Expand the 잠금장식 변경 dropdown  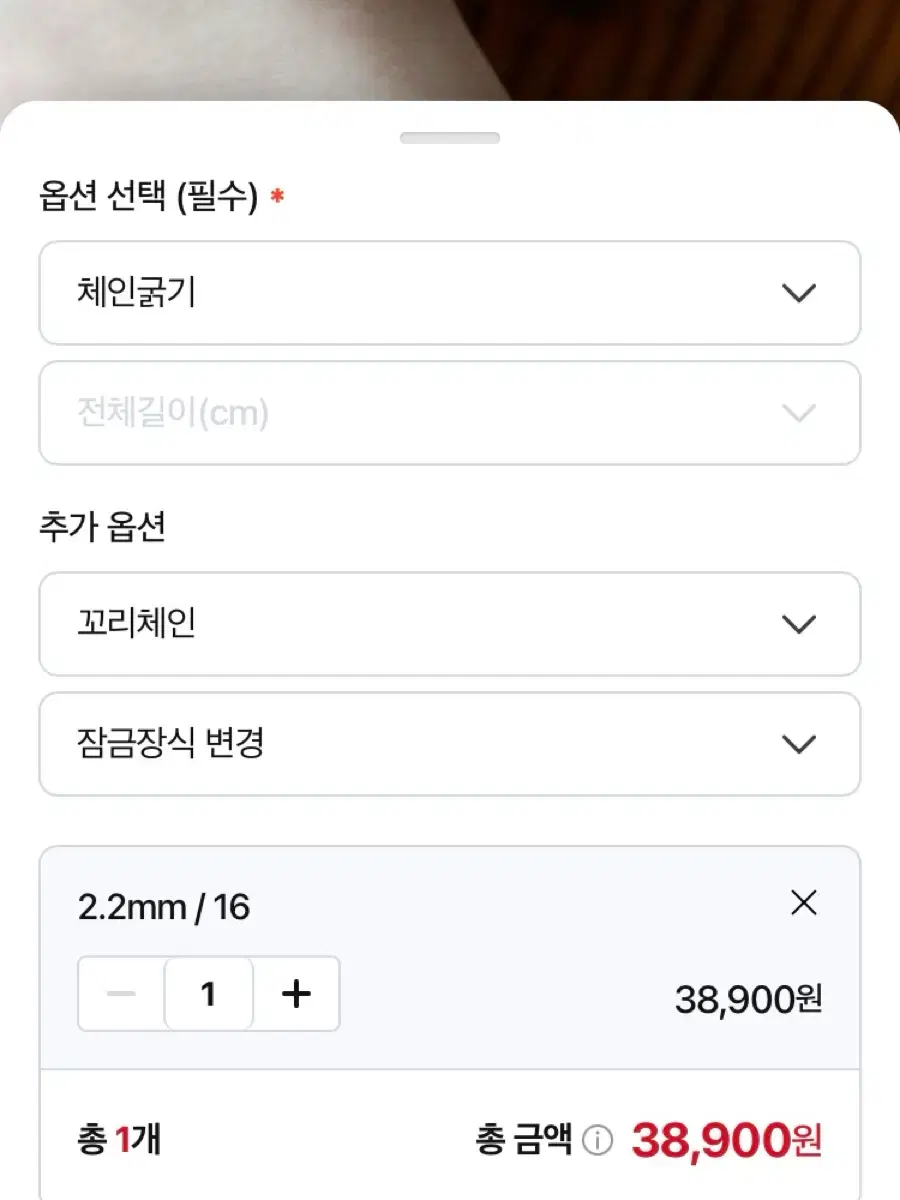coord(450,744)
